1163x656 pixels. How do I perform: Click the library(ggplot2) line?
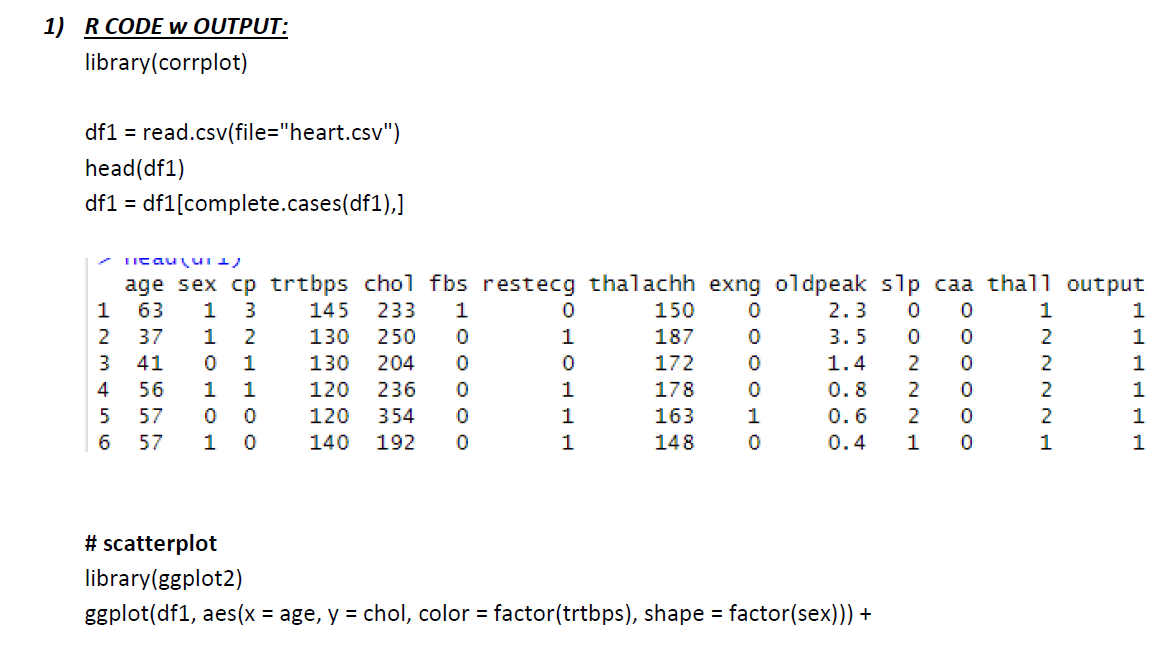pos(164,578)
